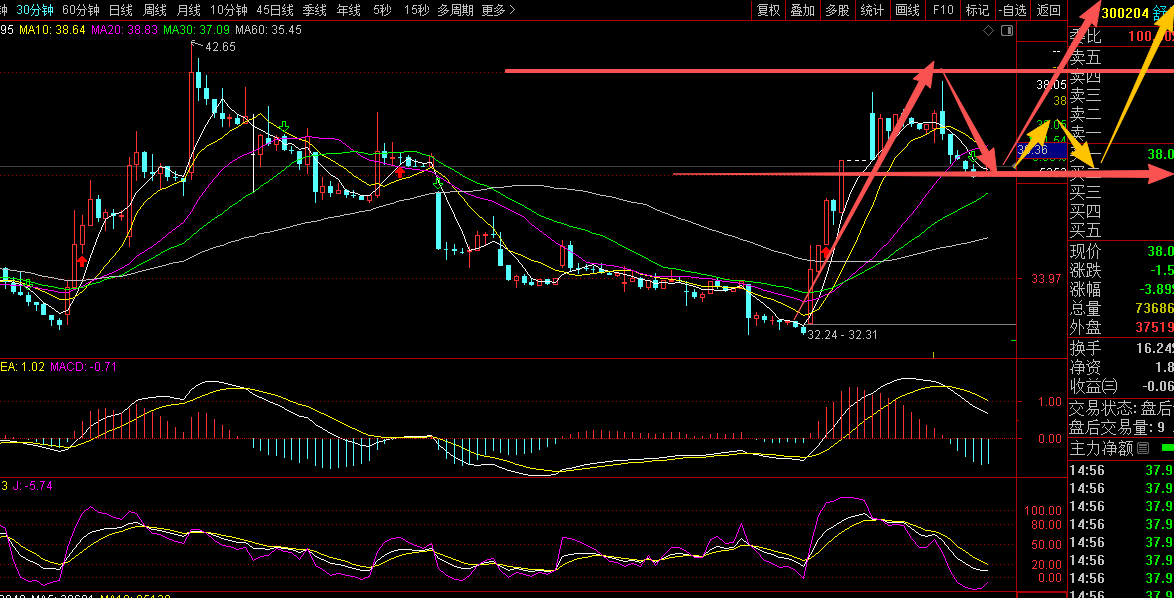Screen dimensions: 1174x598
Task: Click the 卖三 order book row
Action: (1121, 95)
